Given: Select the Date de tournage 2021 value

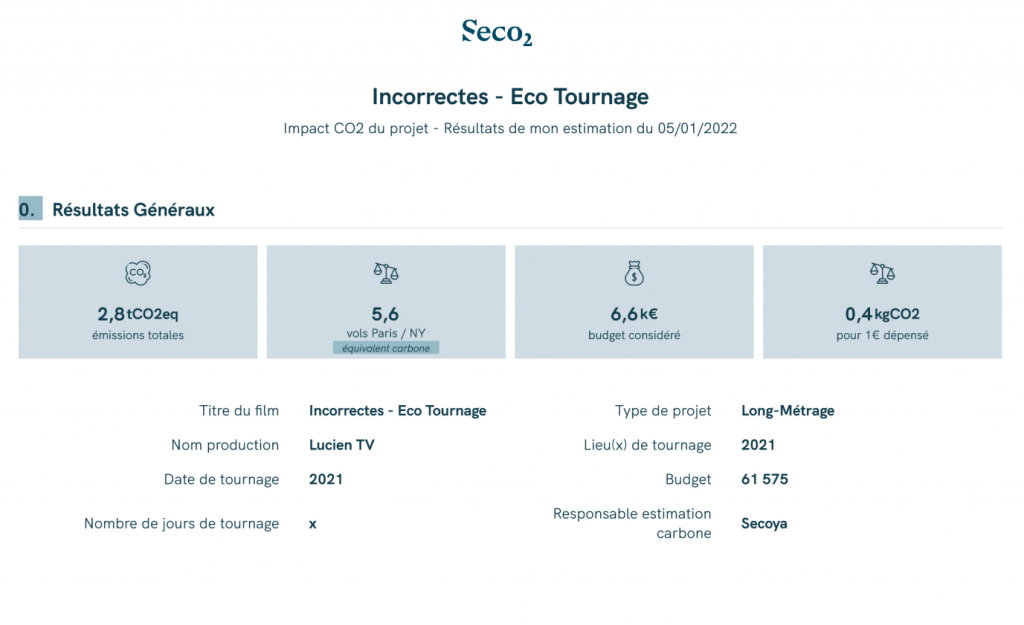Looking at the screenshot, I should pyautogui.click(x=326, y=479).
